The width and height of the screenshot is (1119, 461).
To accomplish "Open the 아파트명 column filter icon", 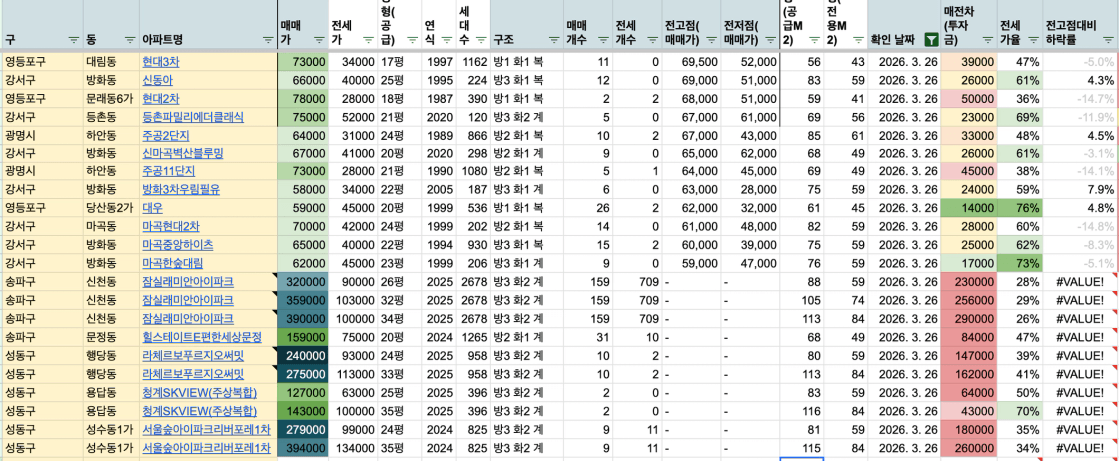I will tap(267, 40).
